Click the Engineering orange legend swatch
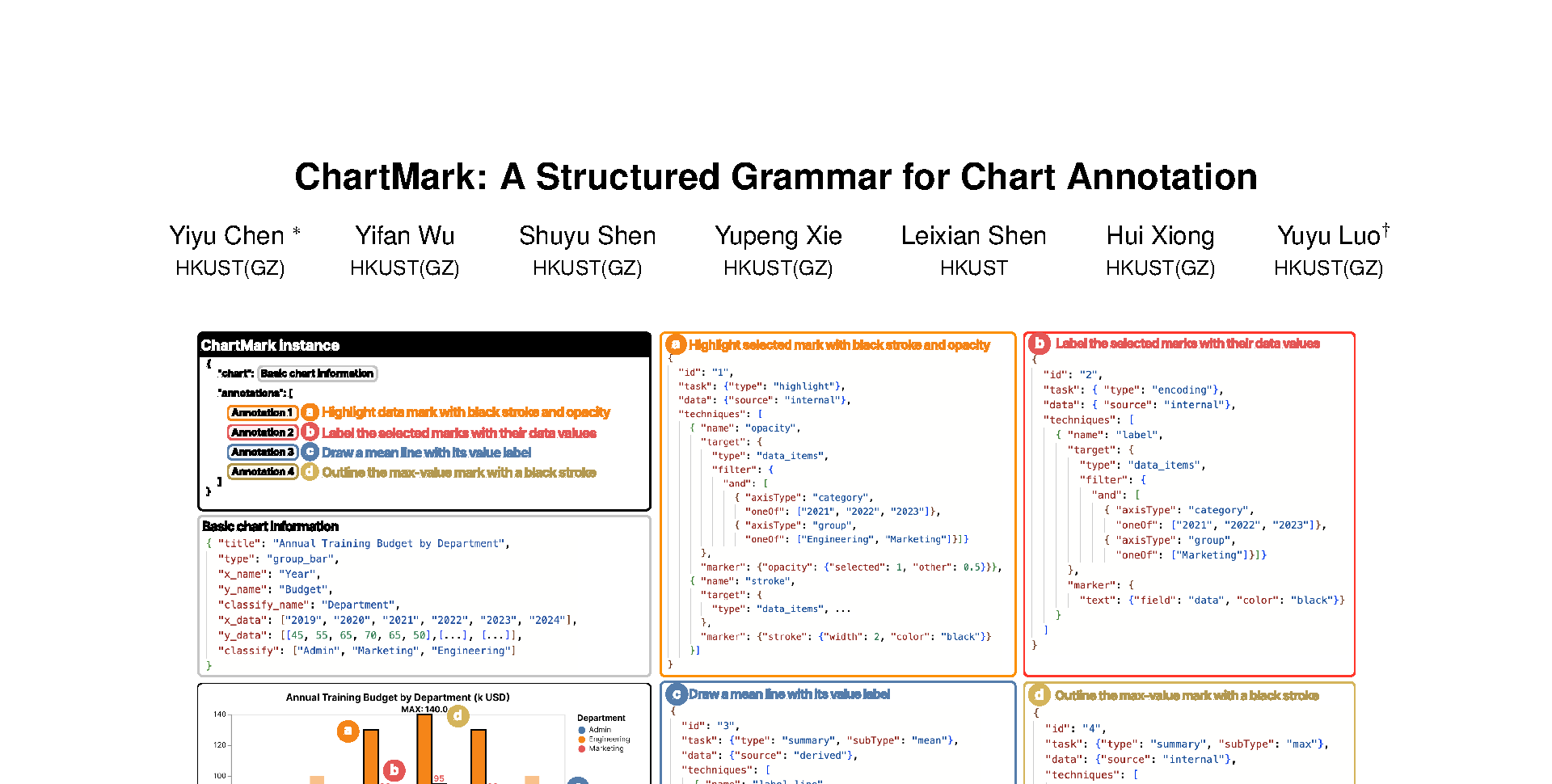Screen dimensions: 1552x784 point(582,740)
